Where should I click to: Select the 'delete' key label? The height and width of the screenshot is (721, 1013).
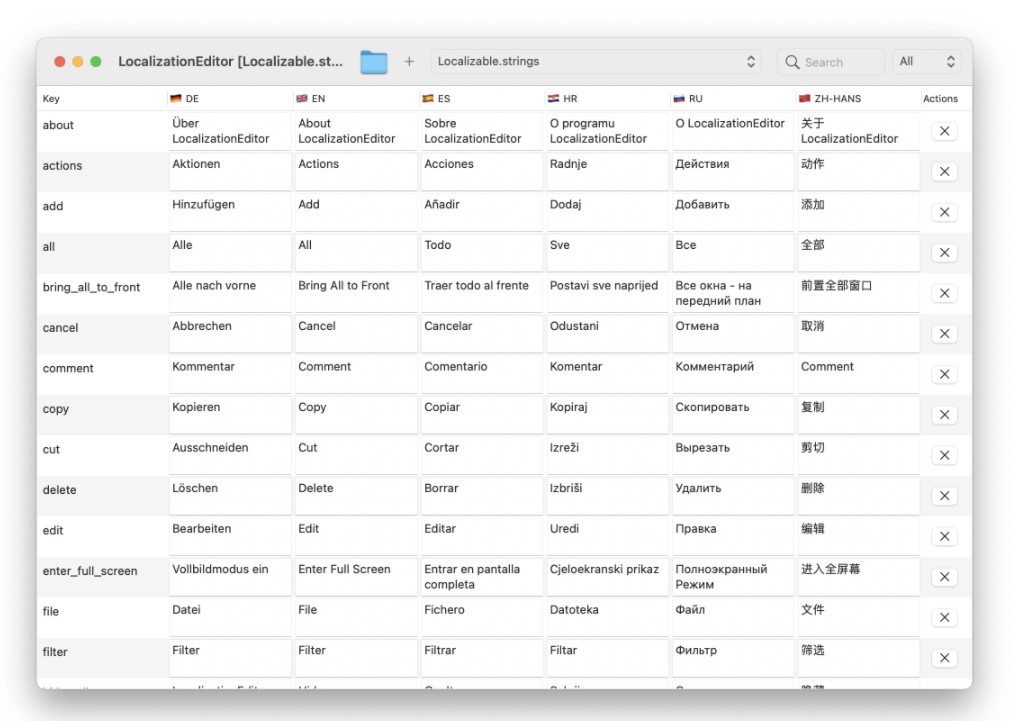click(59, 490)
